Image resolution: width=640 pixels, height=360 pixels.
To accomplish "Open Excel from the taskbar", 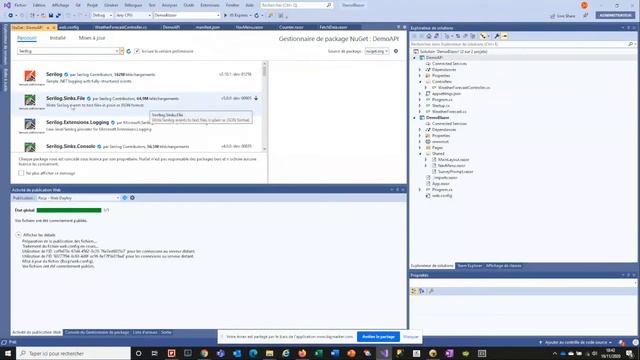I will point(318,353).
